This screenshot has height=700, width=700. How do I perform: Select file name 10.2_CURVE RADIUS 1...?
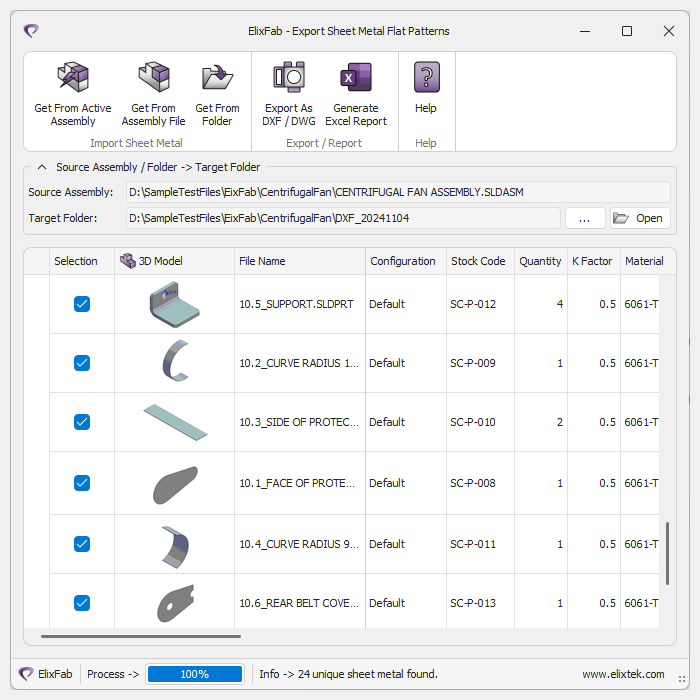point(299,363)
